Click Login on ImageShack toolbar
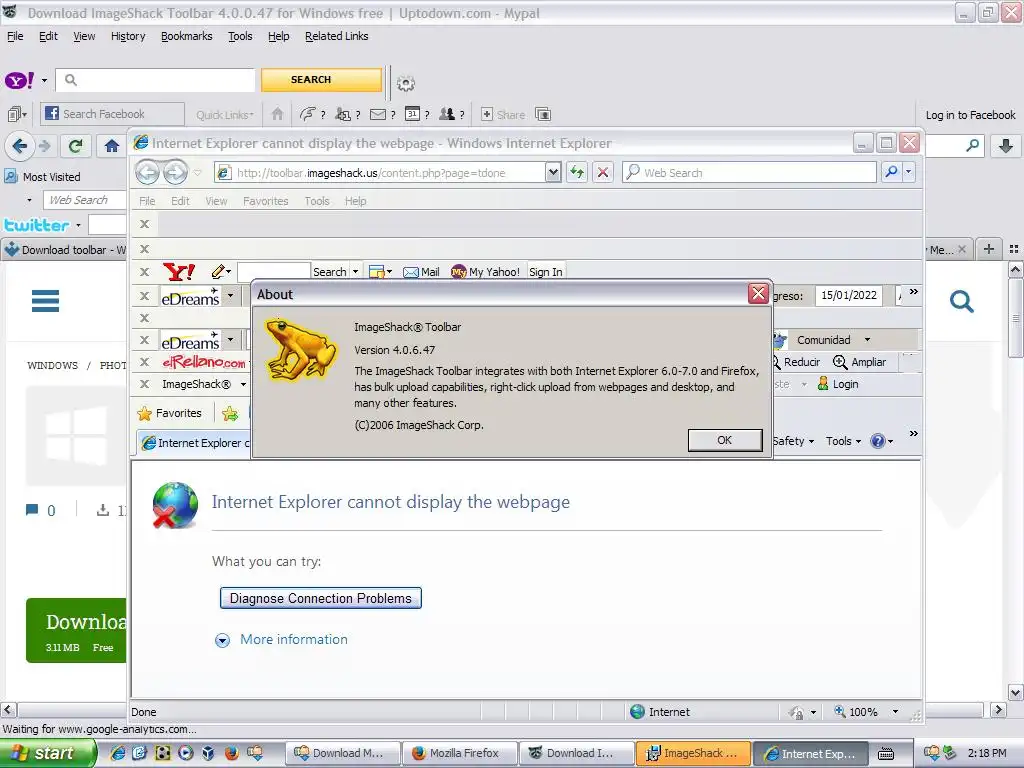The width and height of the screenshot is (1024, 768). (838, 384)
